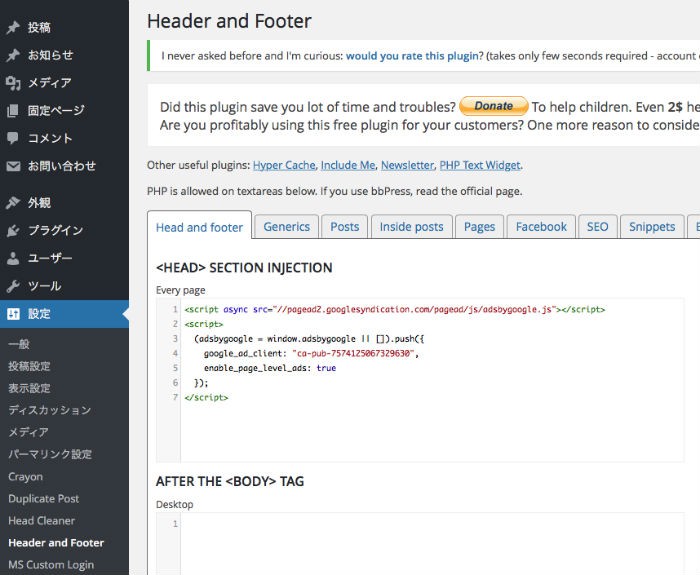
Task: Click the plug icon beside プラグイン
Action: pos(13,230)
